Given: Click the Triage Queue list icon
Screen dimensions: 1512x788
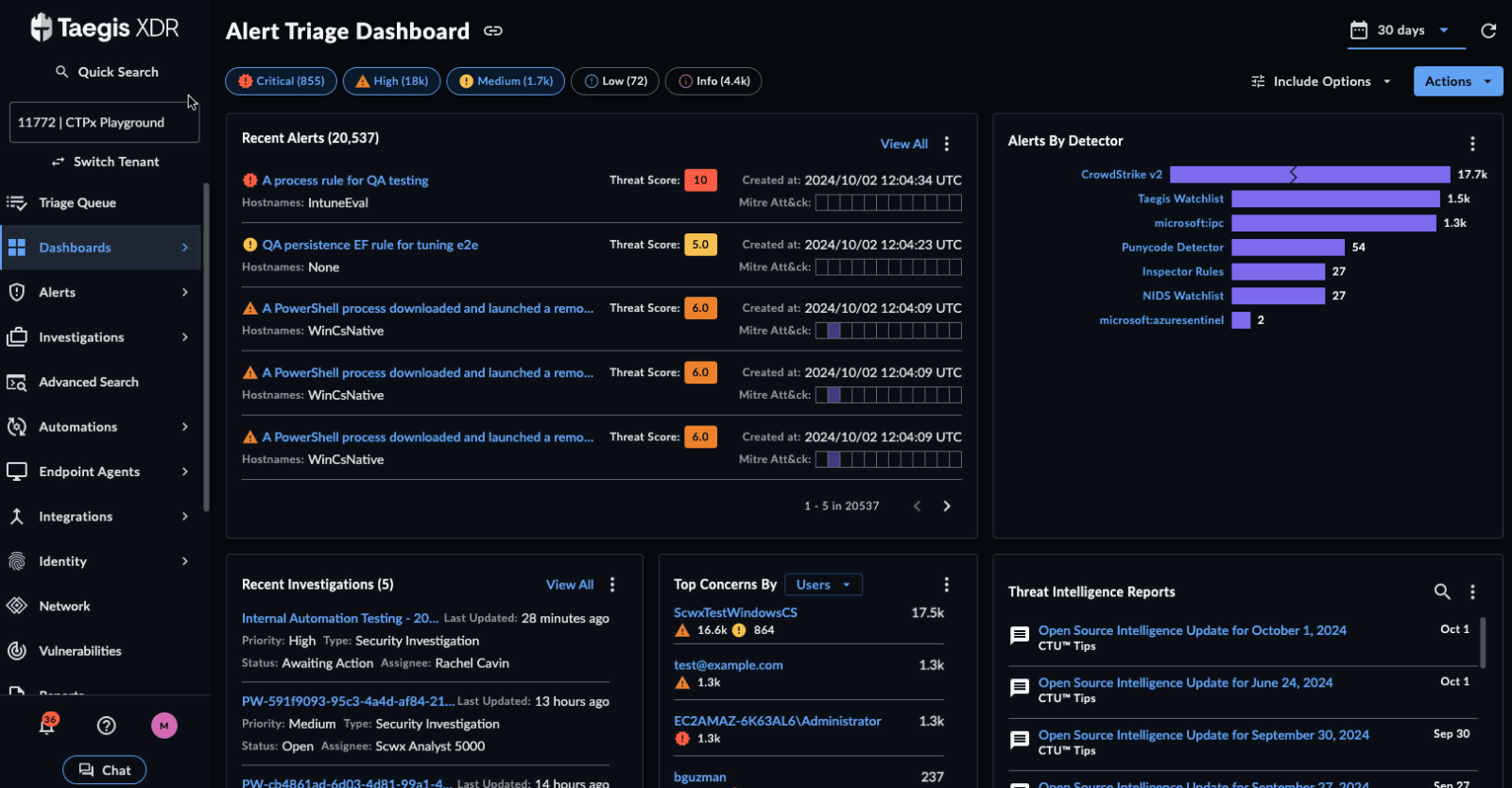Looking at the screenshot, I should (x=17, y=203).
